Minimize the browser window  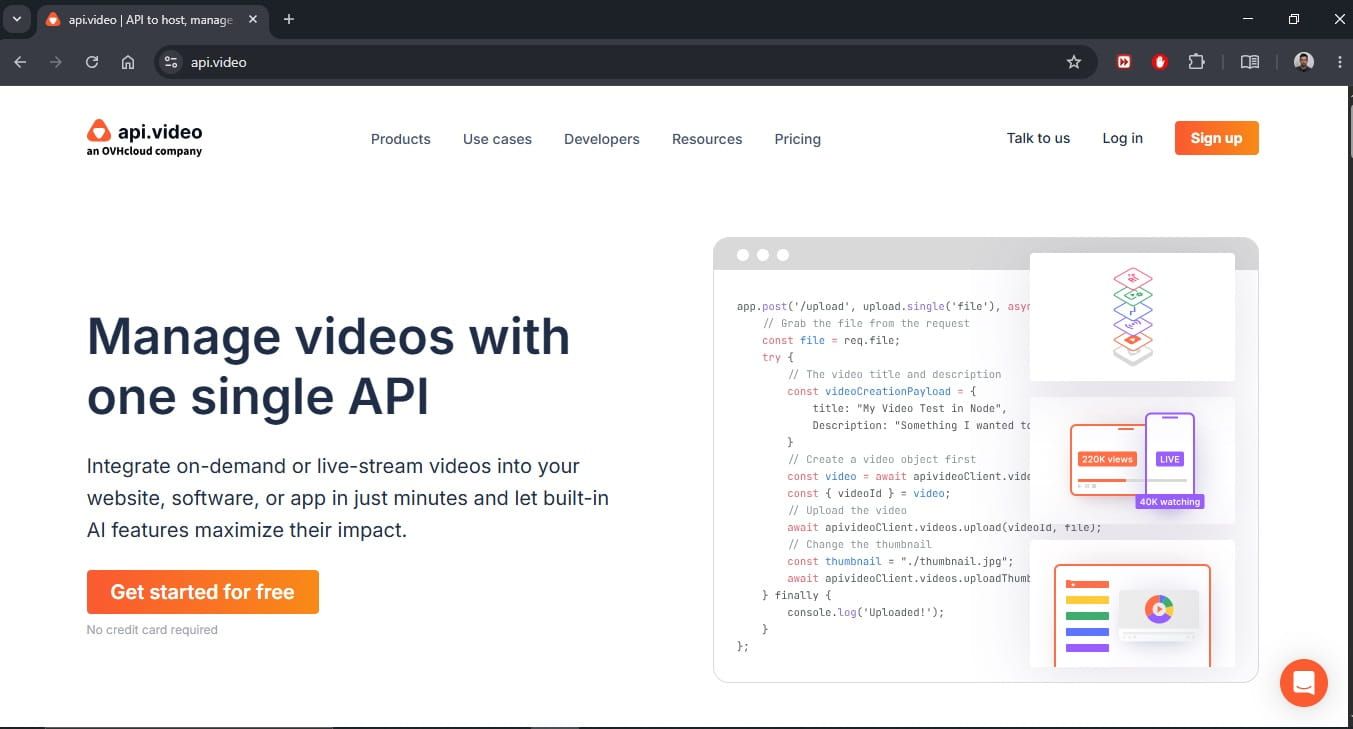(x=1247, y=19)
